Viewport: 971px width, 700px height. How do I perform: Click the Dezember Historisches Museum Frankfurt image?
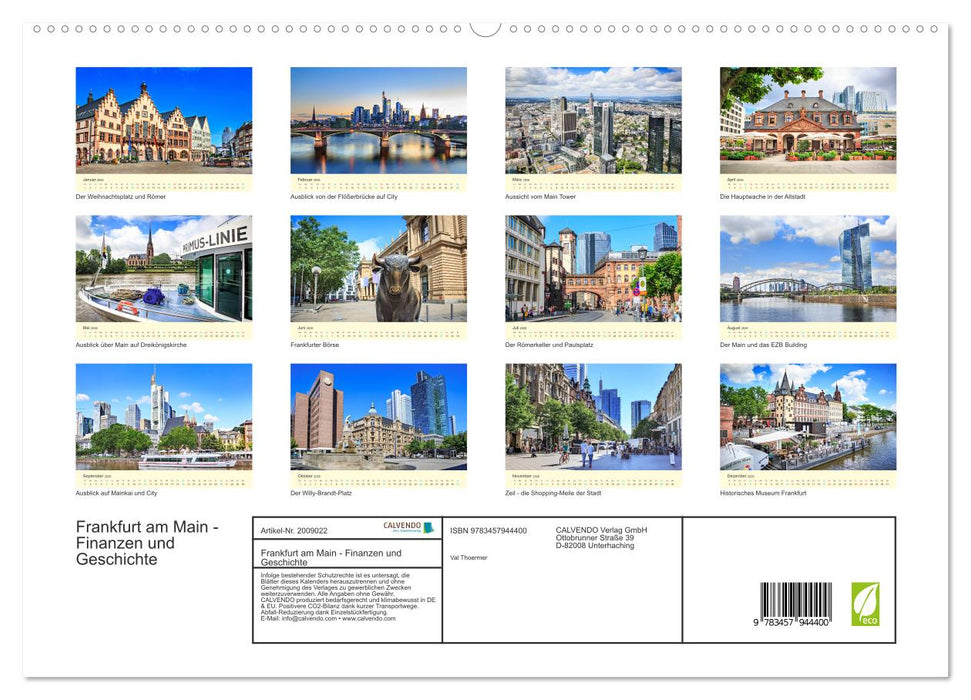click(808, 420)
